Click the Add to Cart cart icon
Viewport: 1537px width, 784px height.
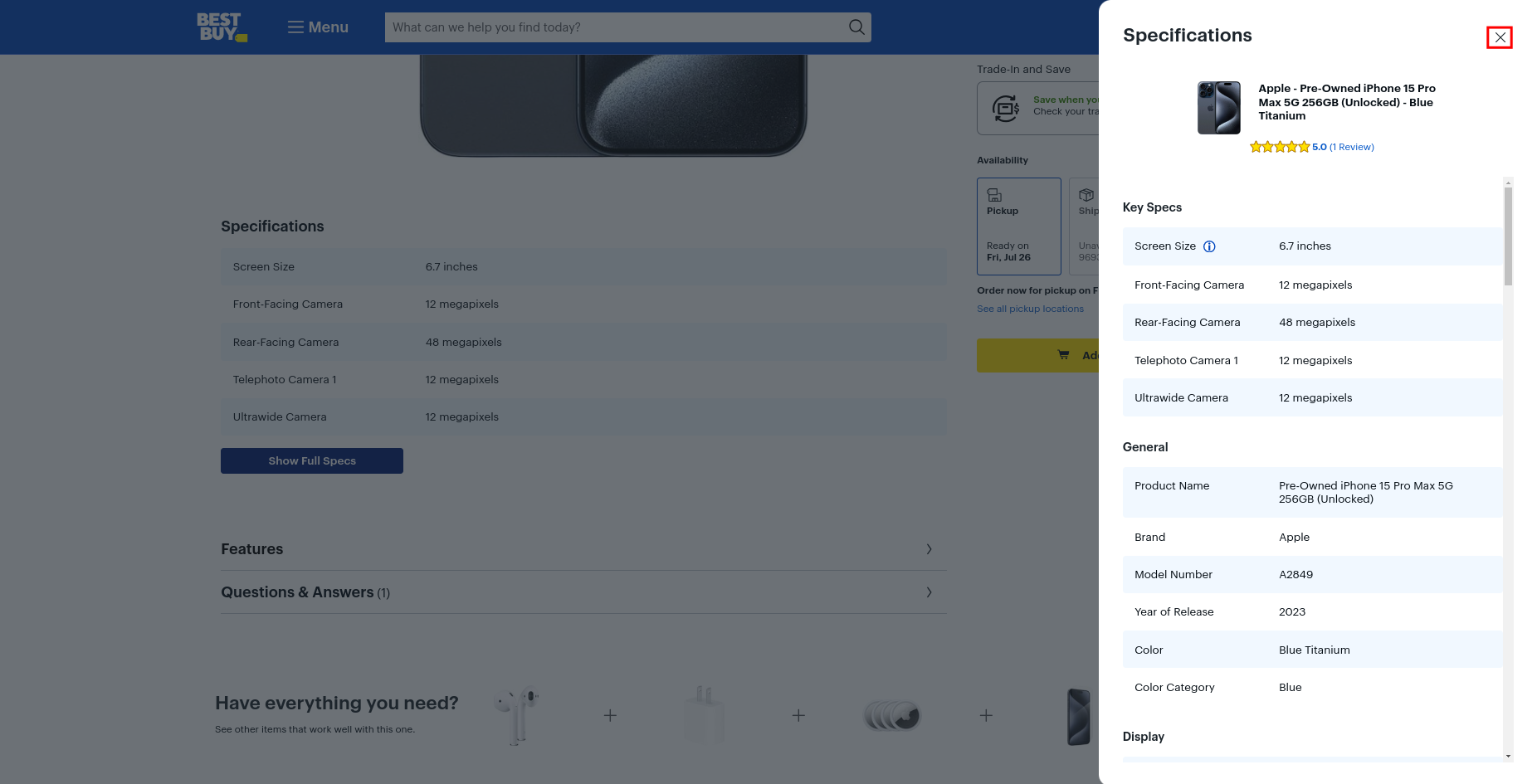pos(1063,355)
